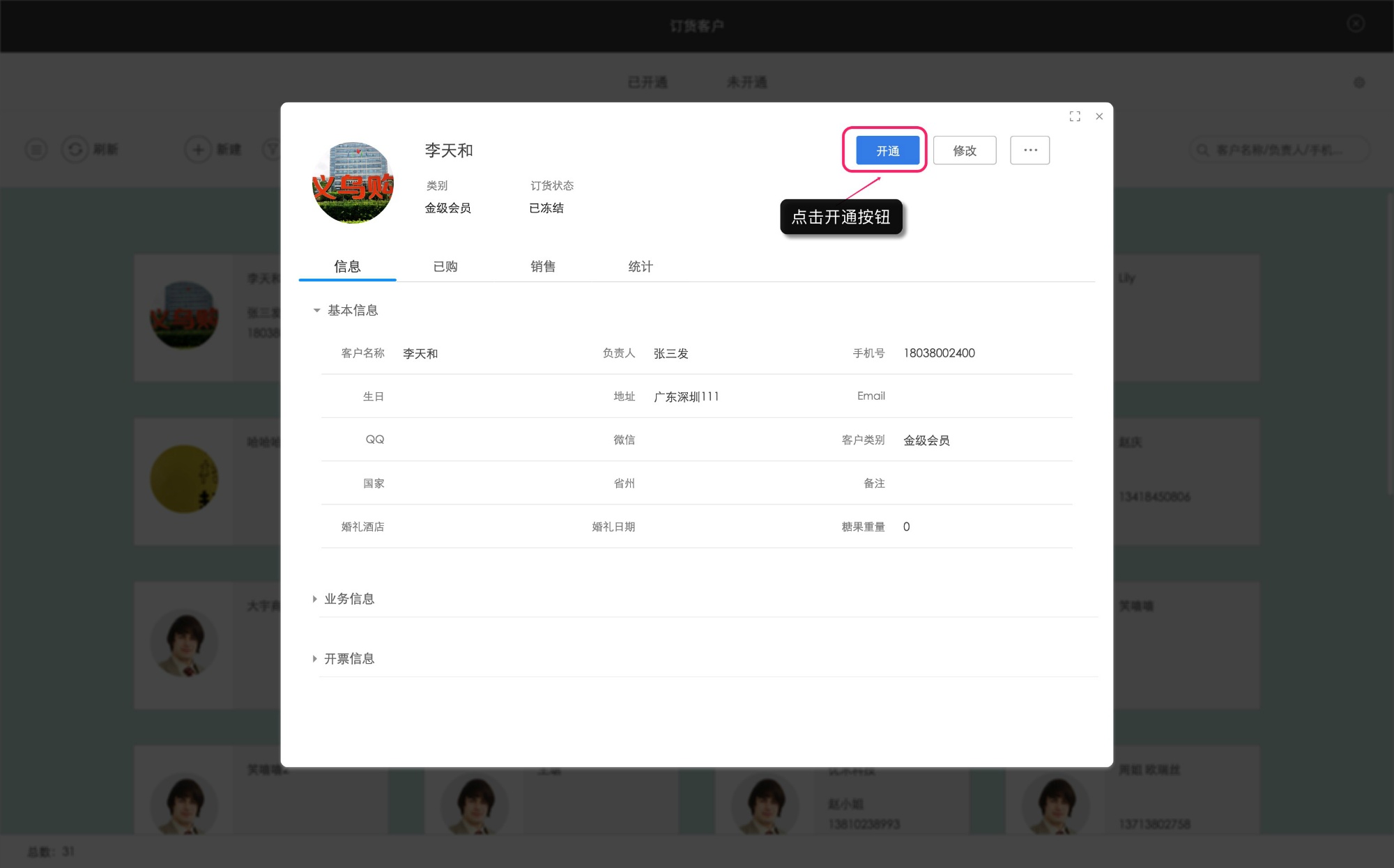Click the 修改 button
The image size is (1394, 868).
965,150
